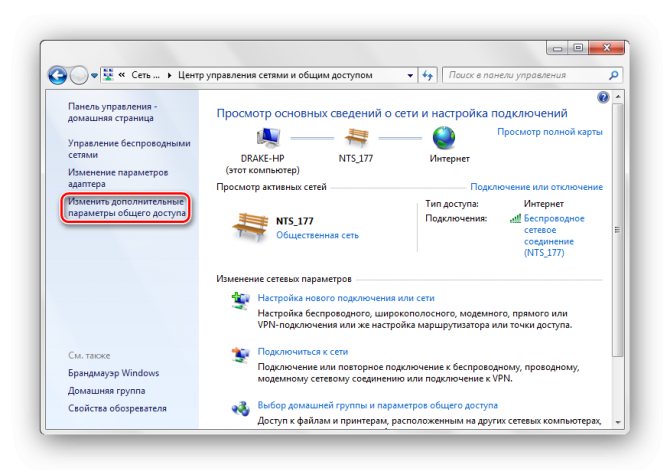This screenshot has width=670, height=475.
Task: Open the arrow after 'Сеть ...' breadcrumb
Action: tap(170, 76)
